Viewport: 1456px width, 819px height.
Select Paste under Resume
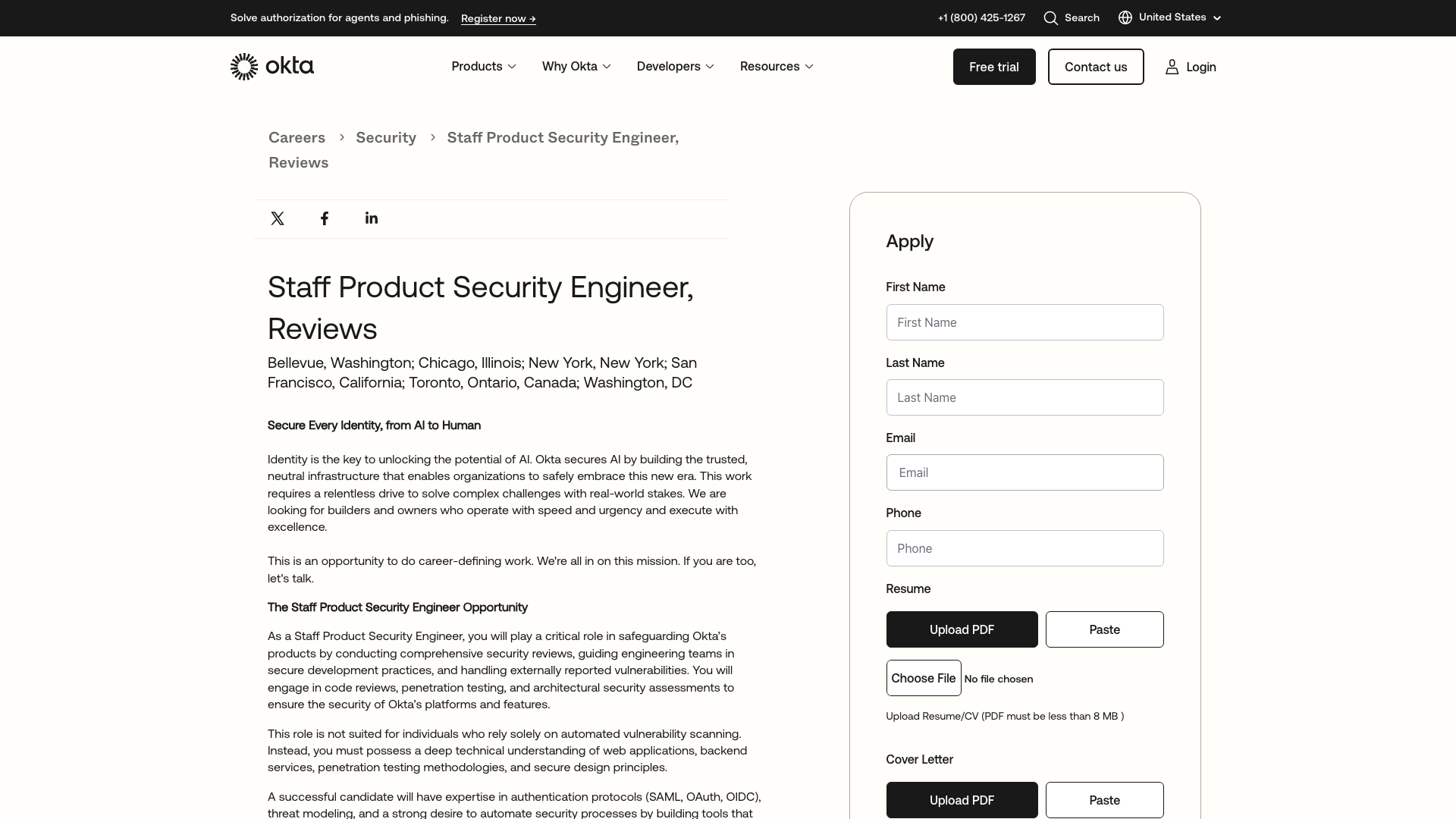click(x=1104, y=629)
